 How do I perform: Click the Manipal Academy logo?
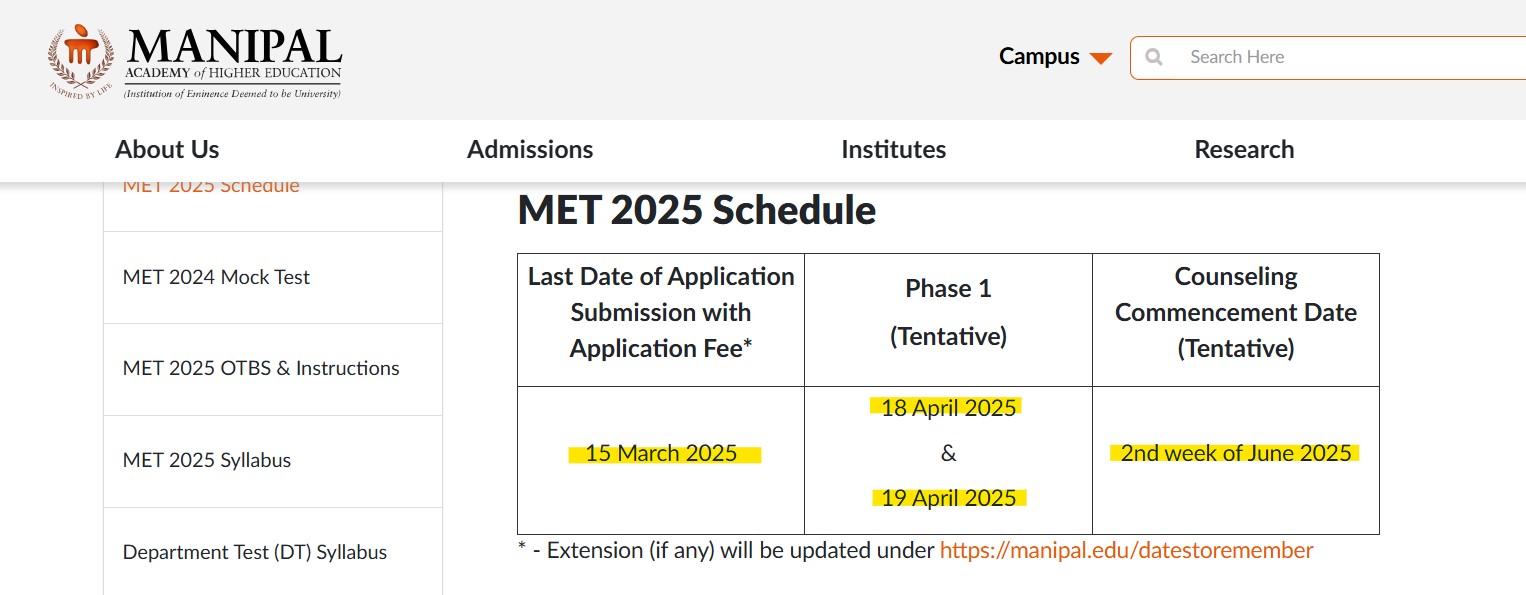pos(195,62)
